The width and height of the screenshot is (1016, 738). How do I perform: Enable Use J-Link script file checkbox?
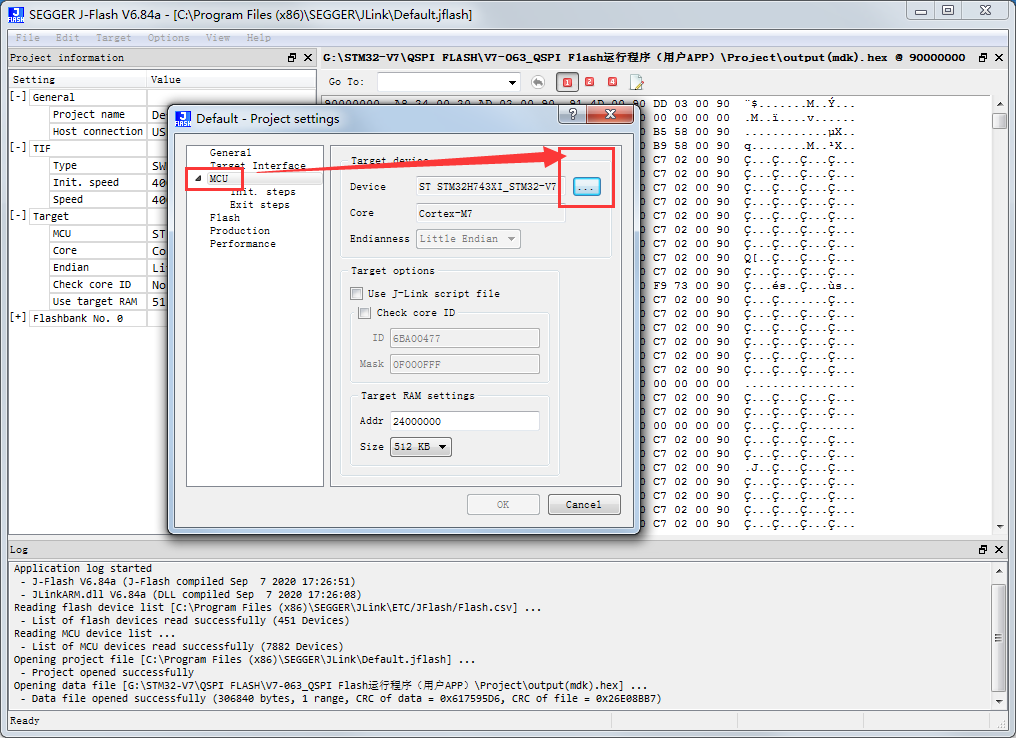356,294
